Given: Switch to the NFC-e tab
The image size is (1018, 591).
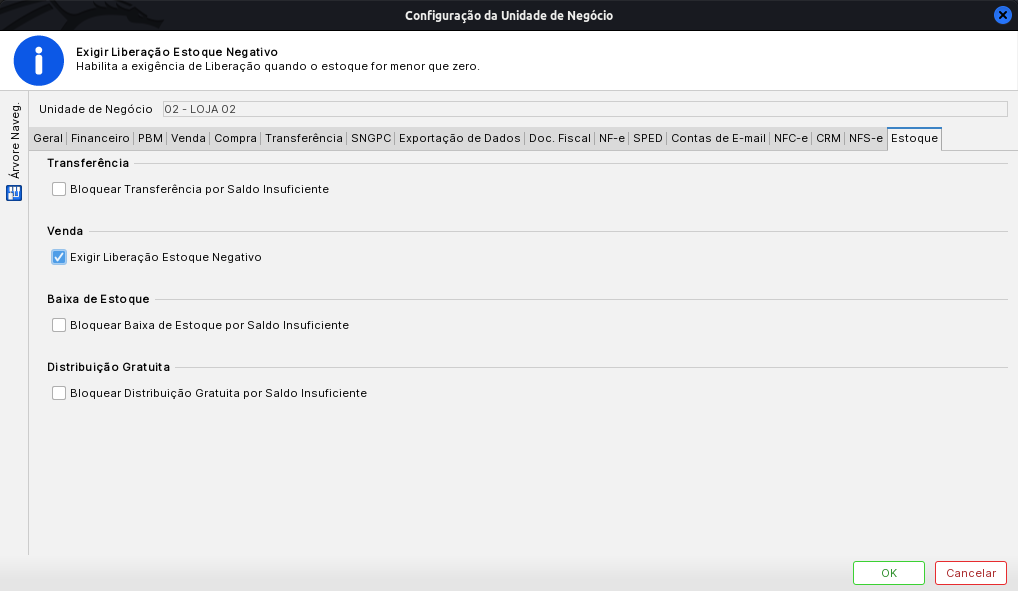Looking at the screenshot, I should (x=791, y=138).
